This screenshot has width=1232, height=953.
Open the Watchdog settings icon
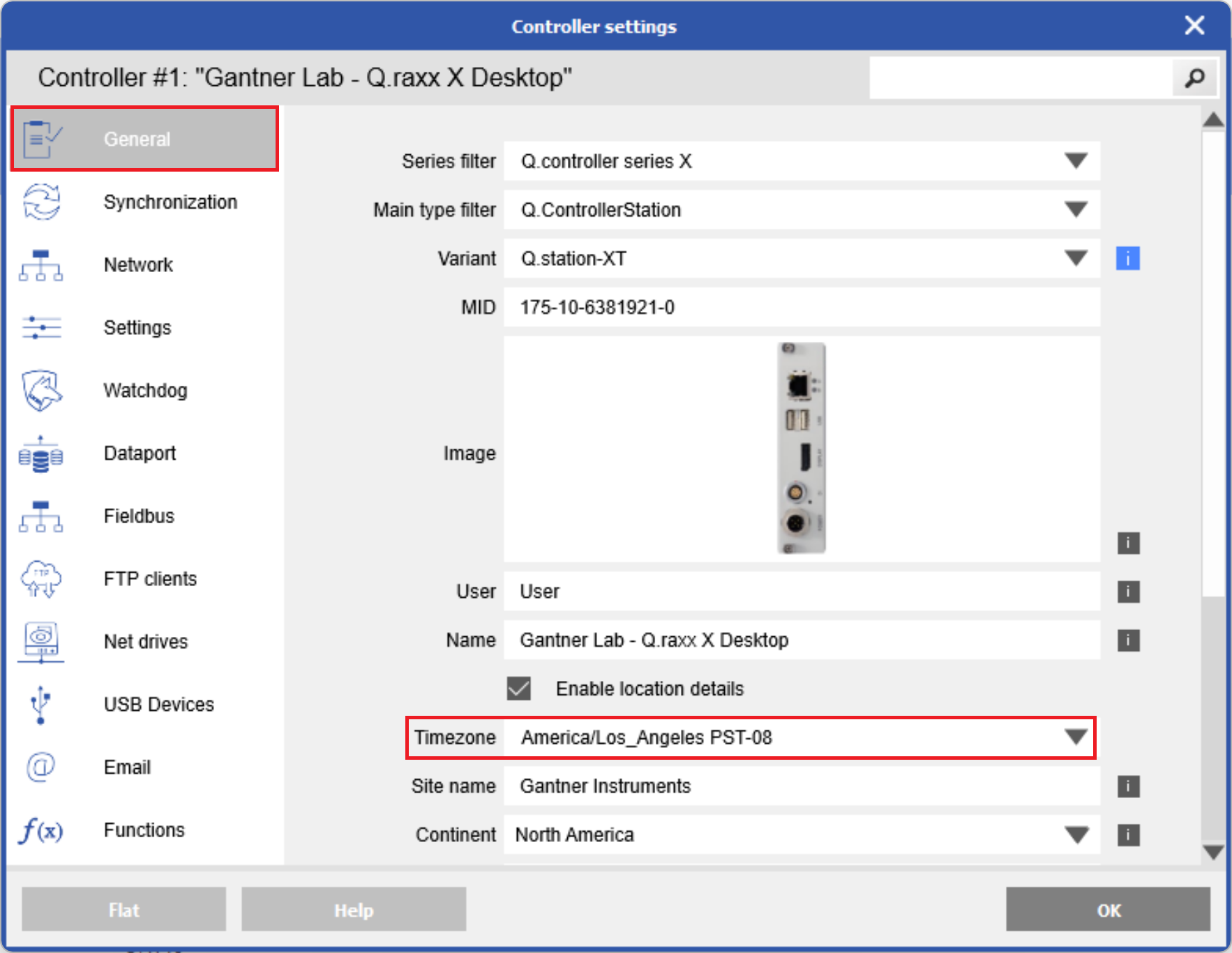(42, 391)
